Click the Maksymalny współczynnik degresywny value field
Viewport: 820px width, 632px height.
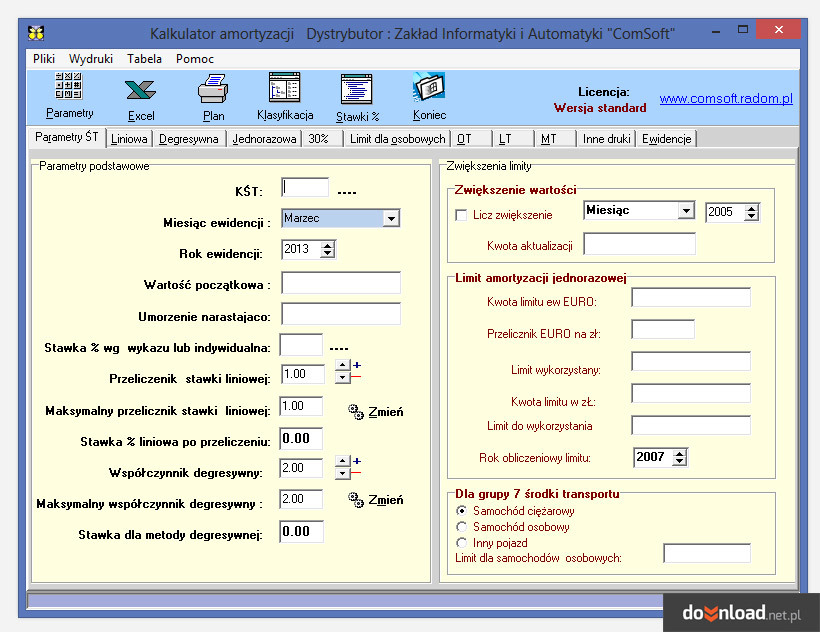pyautogui.click(x=301, y=499)
